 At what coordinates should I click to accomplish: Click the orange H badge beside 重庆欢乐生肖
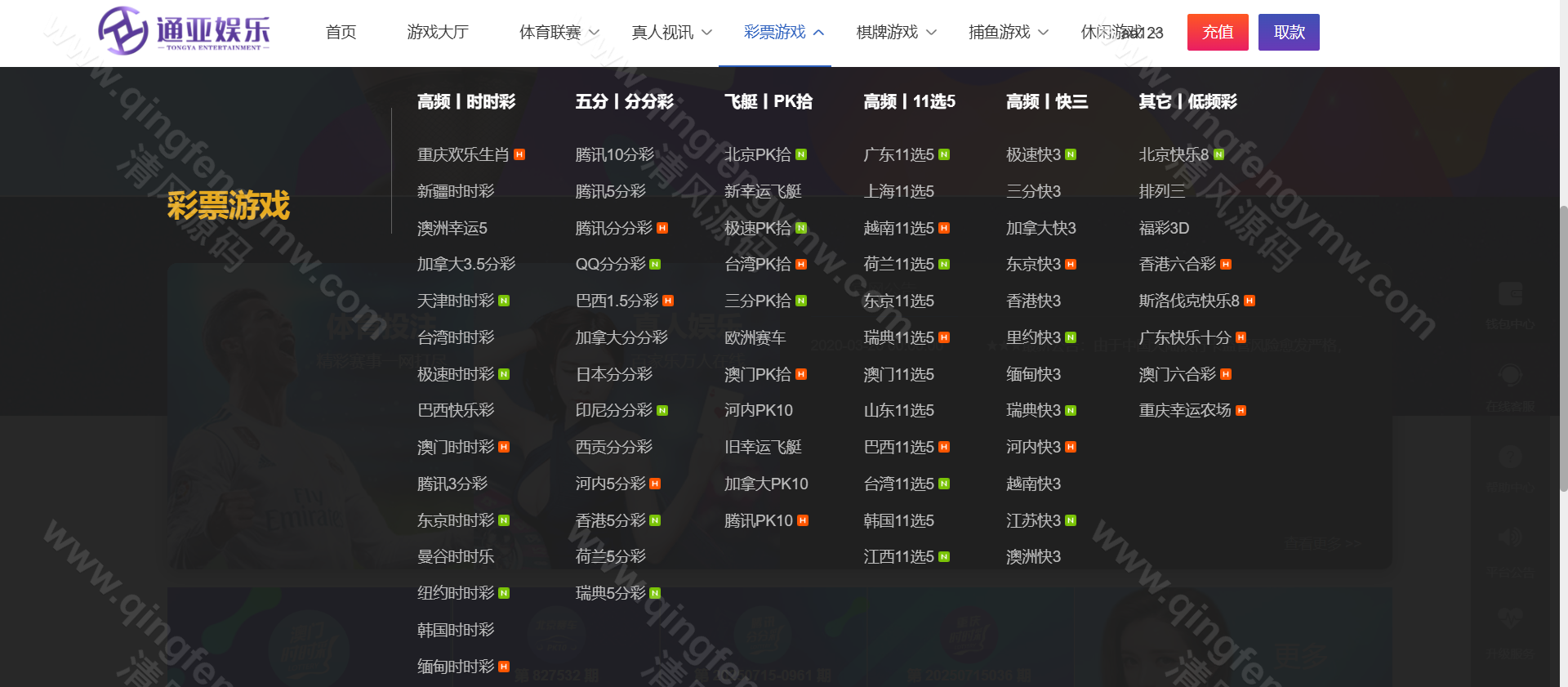519,154
